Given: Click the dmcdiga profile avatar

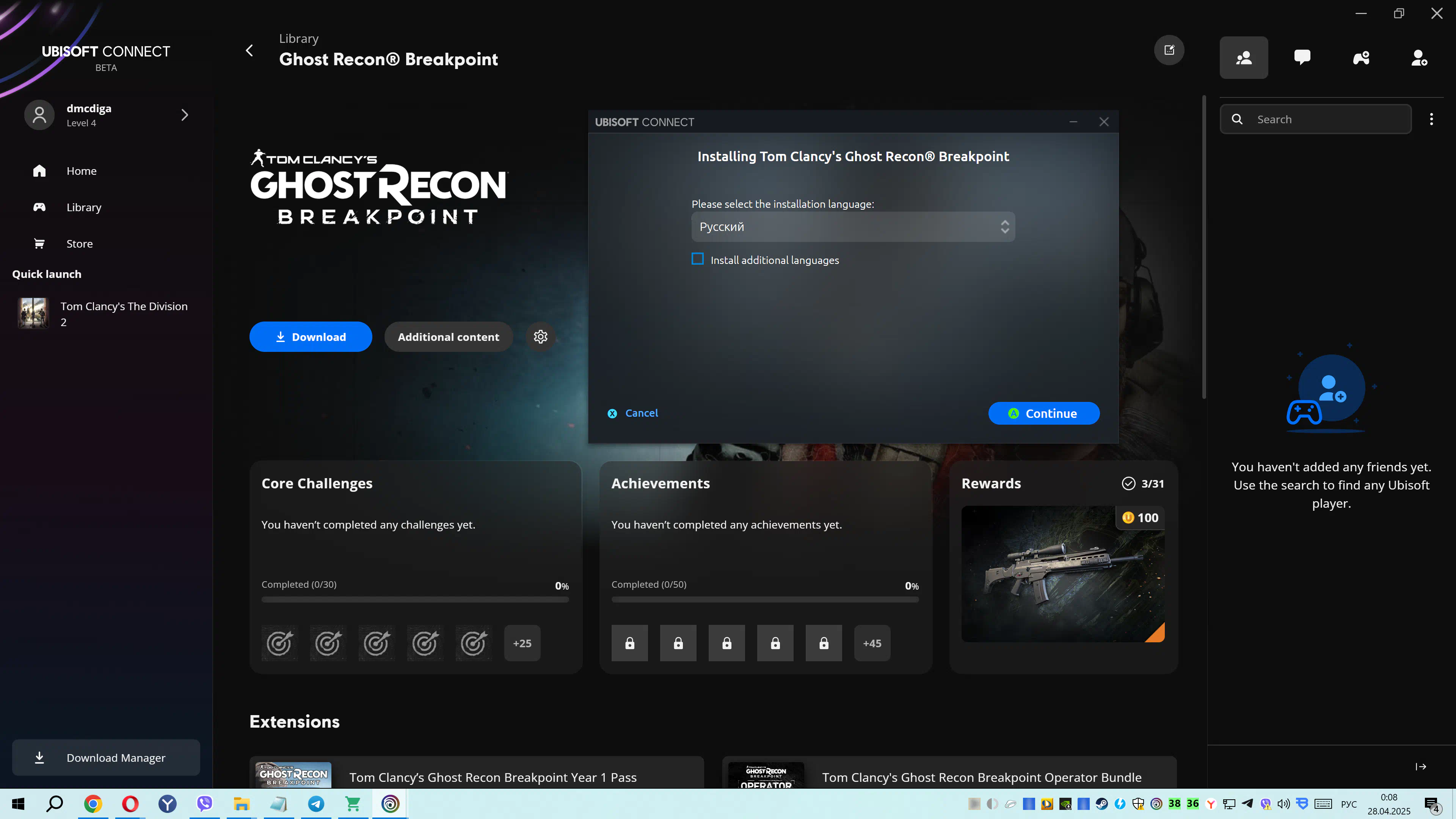Looking at the screenshot, I should click(x=39, y=115).
